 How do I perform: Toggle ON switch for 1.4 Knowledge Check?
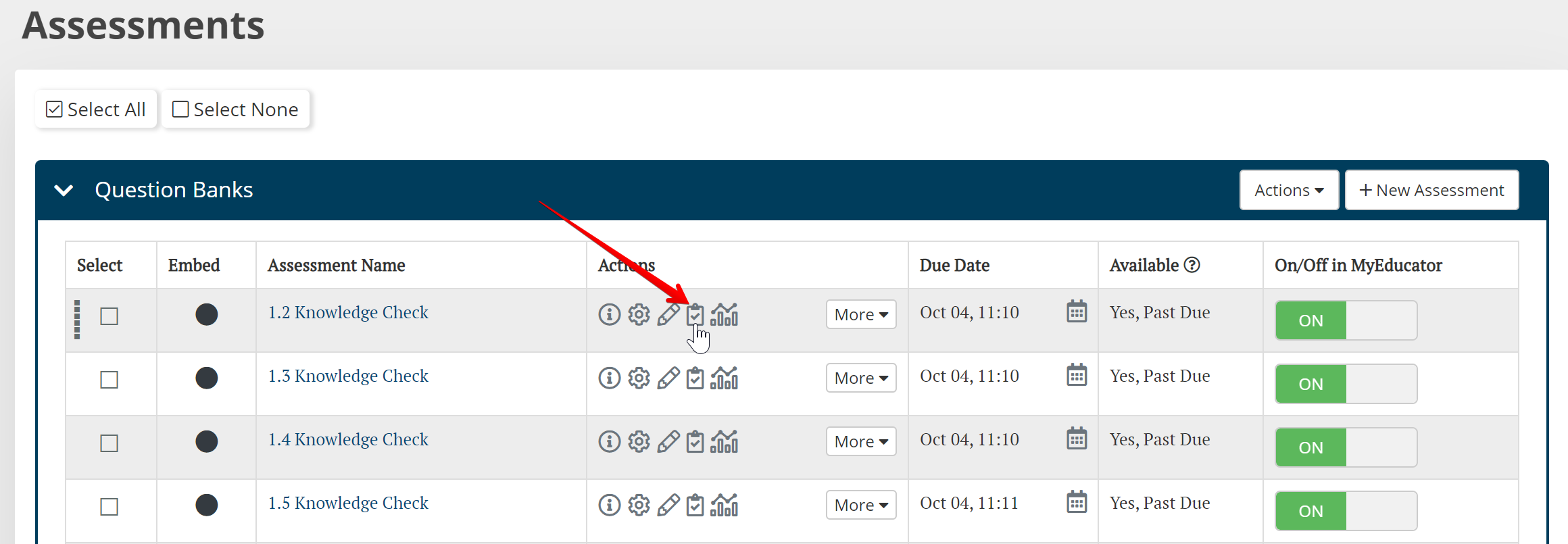1346,447
